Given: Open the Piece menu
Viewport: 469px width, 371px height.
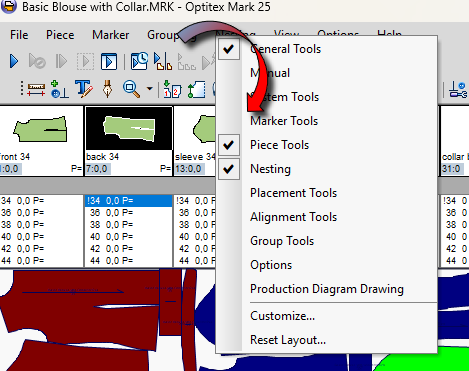Looking at the screenshot, I should click(x=60, y=35).
